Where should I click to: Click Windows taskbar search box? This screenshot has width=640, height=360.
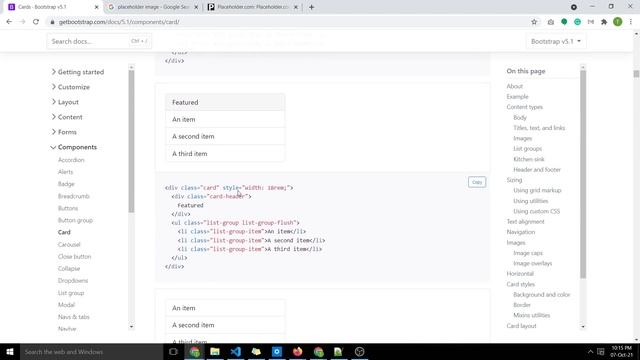pyautogui.click(x=91, y=351)
